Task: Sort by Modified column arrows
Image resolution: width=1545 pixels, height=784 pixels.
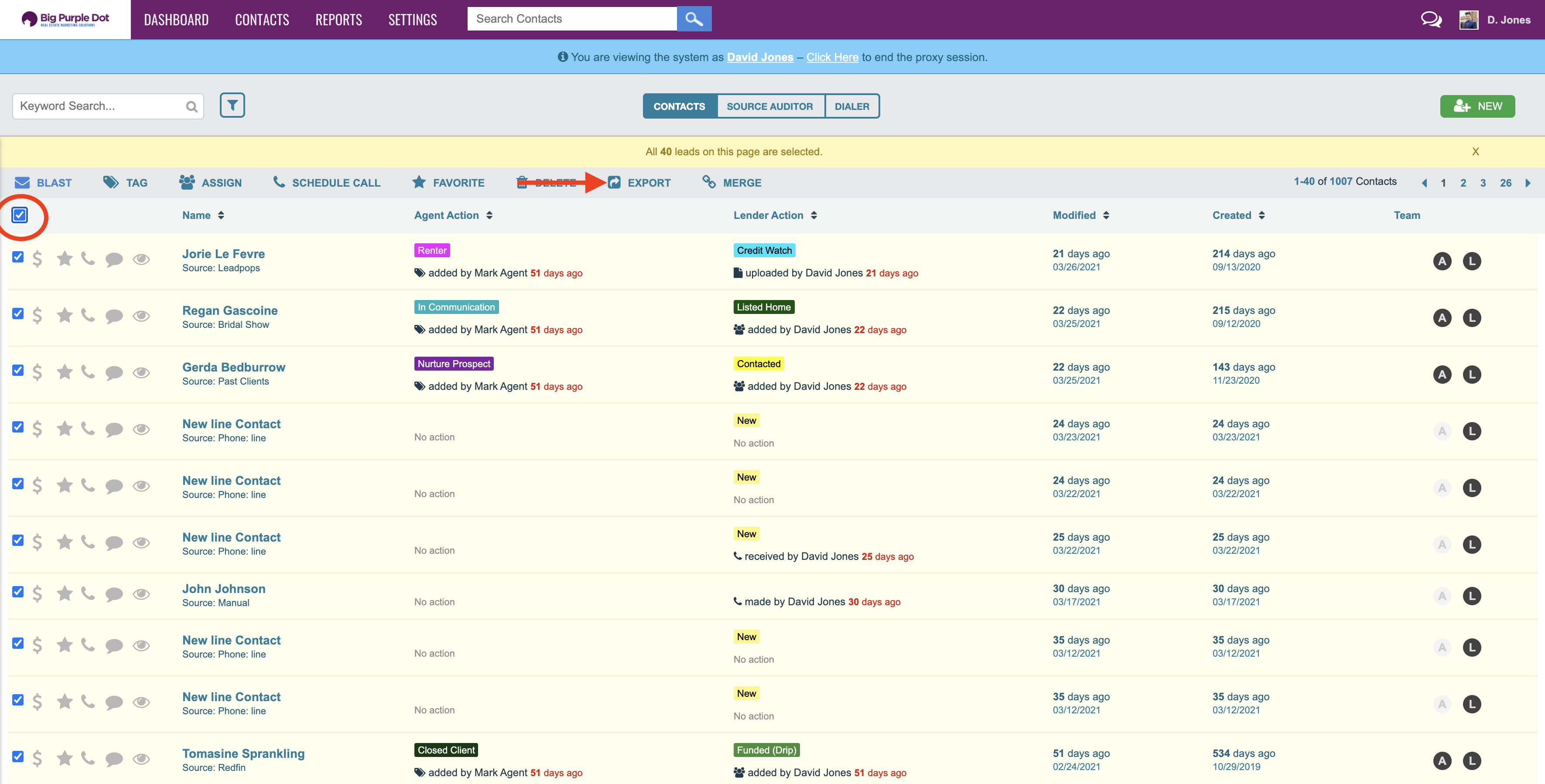Action: pos(1106,215)
